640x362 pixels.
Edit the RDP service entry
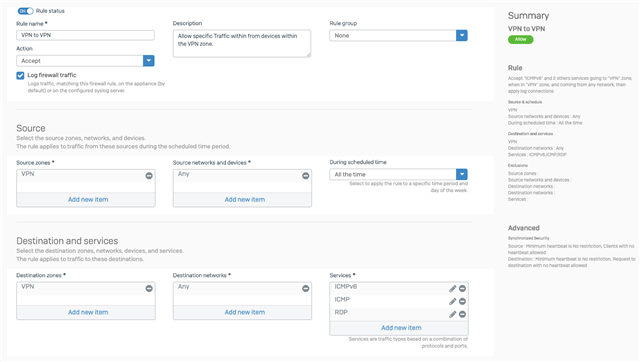[452, 314]
